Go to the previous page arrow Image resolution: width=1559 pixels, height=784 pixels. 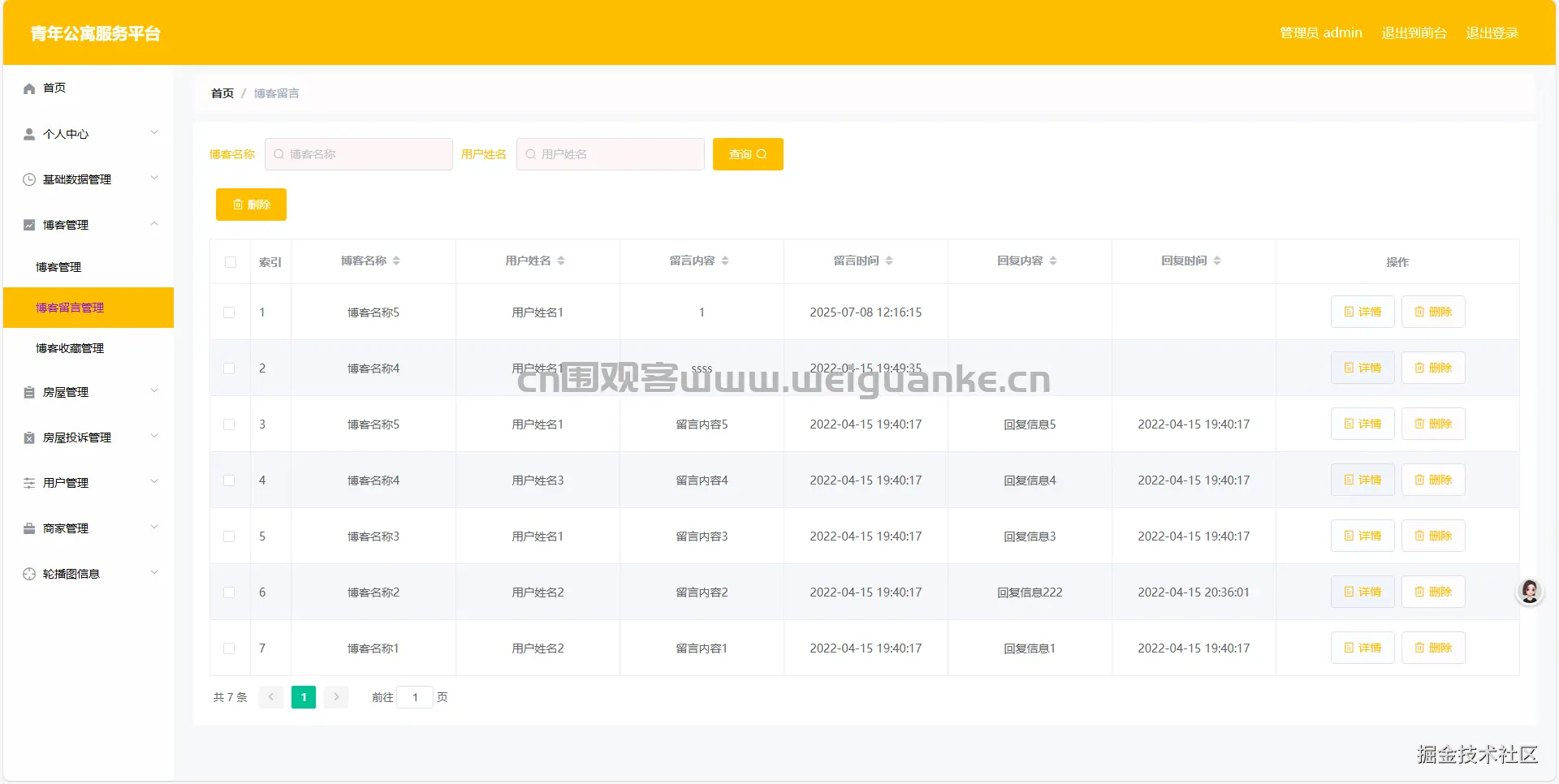point(271,697)
